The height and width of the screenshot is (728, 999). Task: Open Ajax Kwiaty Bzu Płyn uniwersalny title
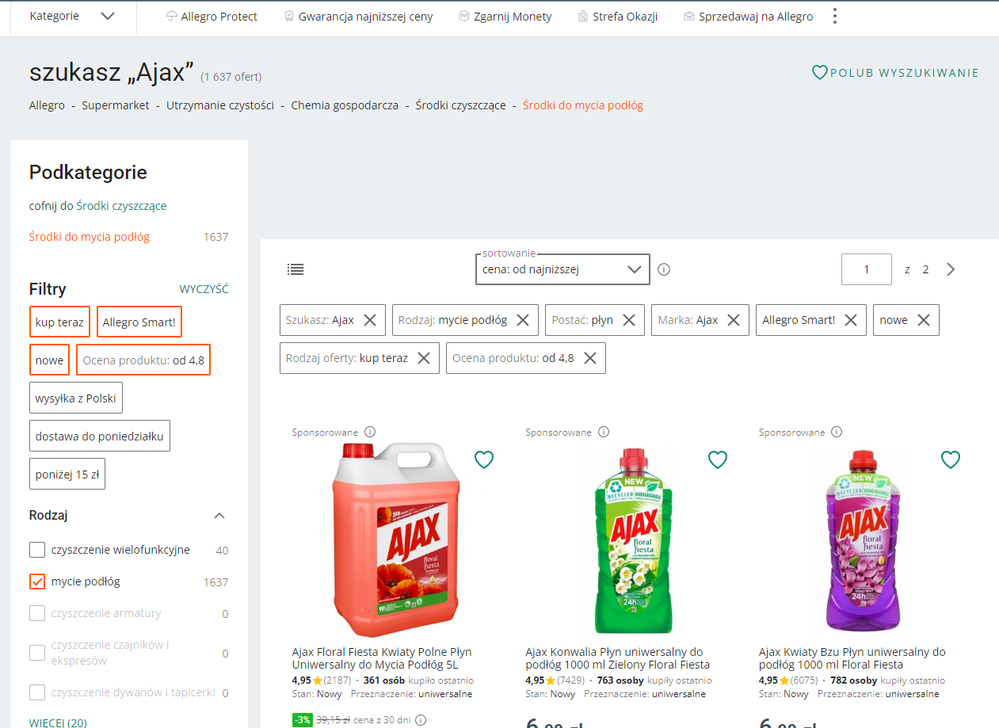point(852,658)
